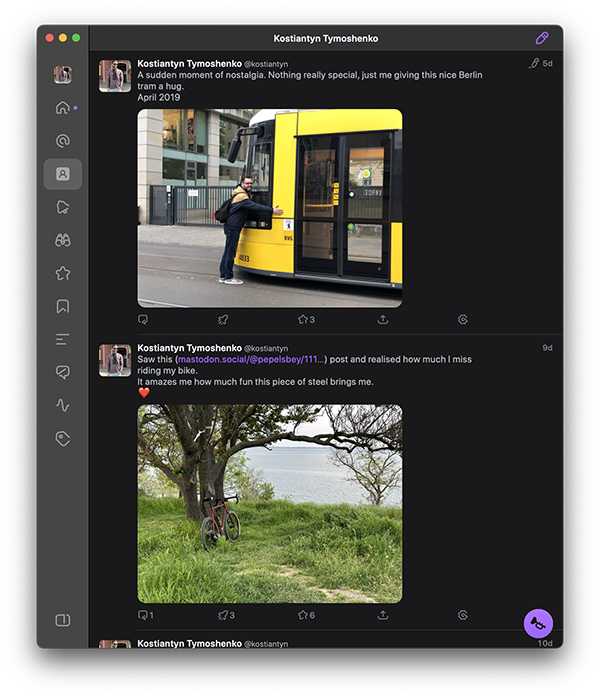Screen dimensions: 600x697
Task: Click the edited pencil icon beside 5d
Action: (x=534, y=63)
